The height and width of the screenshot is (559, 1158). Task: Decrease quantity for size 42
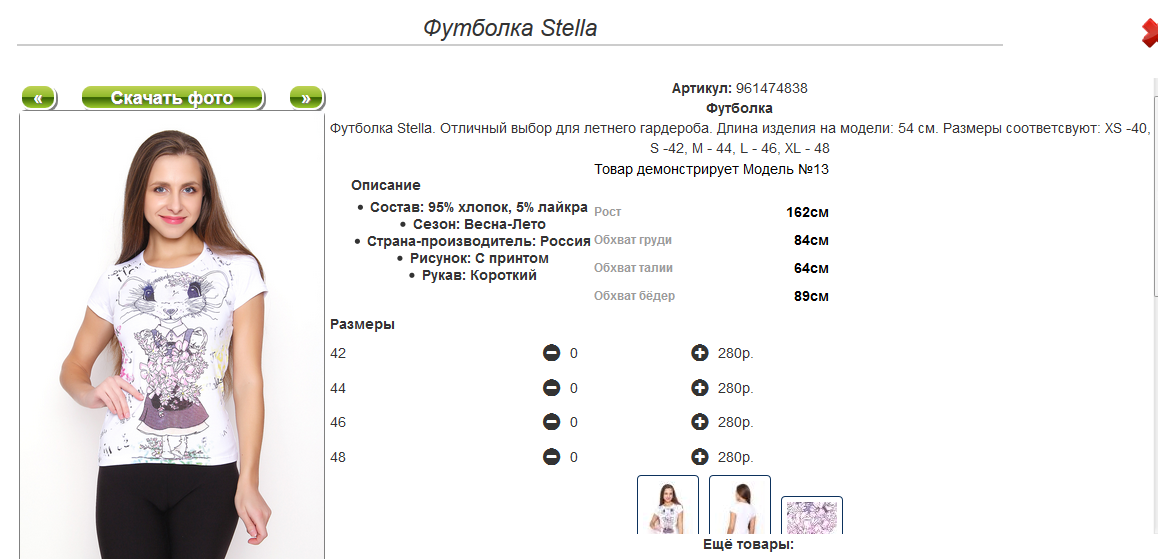coord(551,353)
